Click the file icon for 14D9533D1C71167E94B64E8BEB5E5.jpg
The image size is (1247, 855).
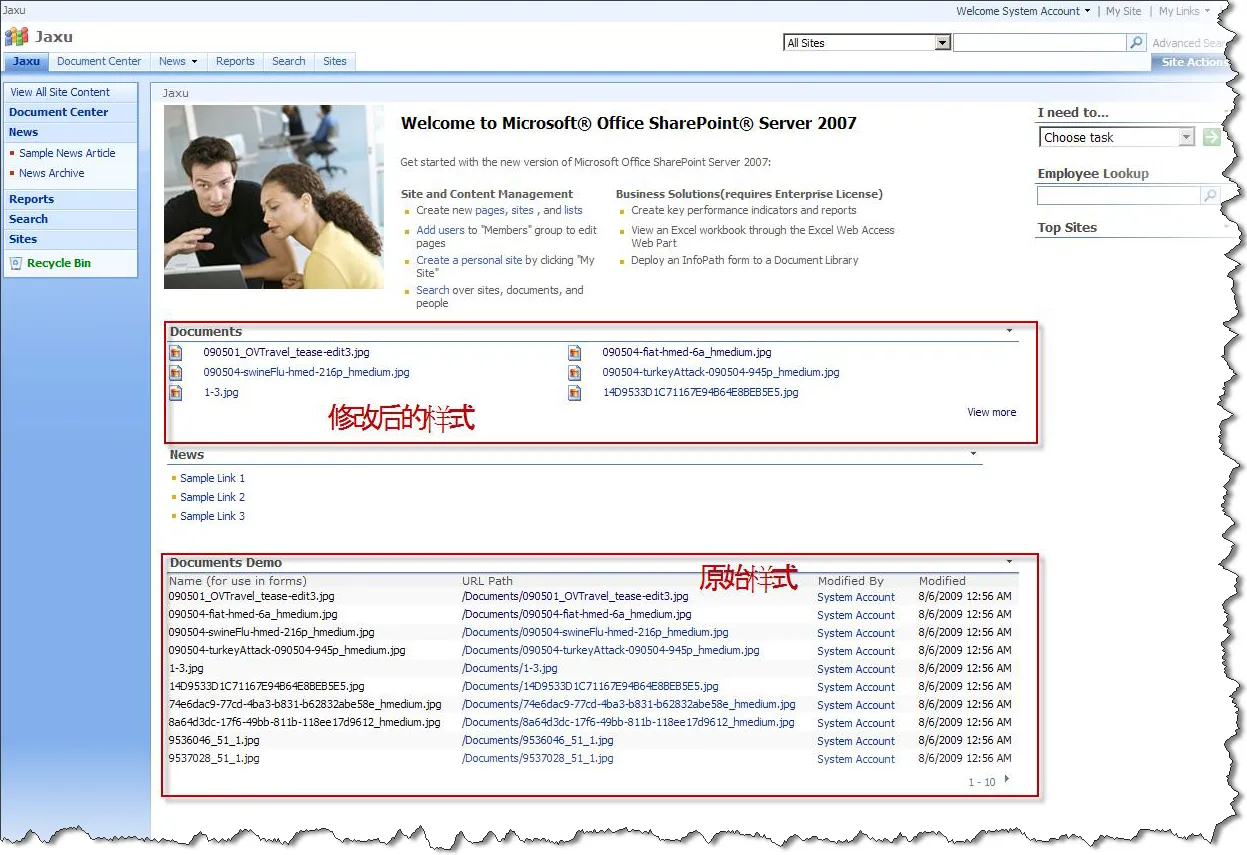coord(575,392)
